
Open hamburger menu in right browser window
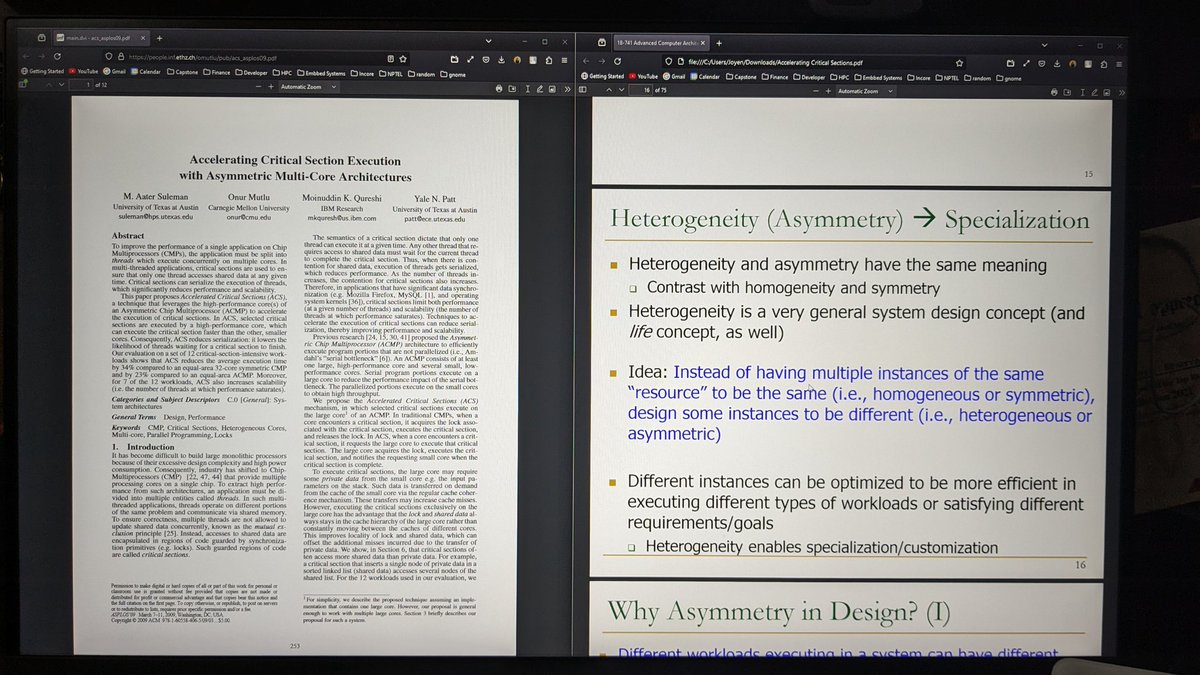pos(1119,64)
